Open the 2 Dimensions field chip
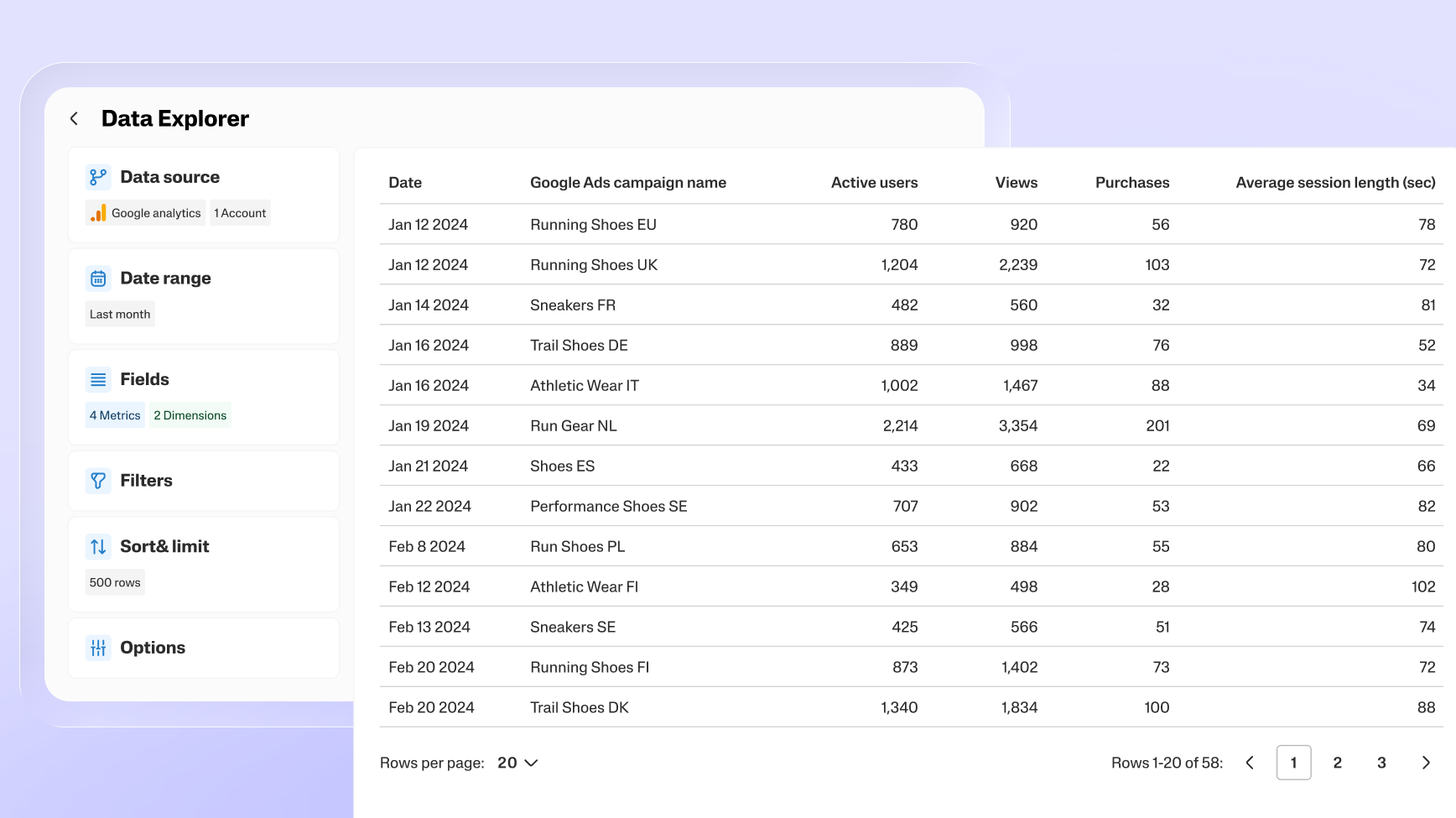This screenshot has width=1456, height=818. 190,415
